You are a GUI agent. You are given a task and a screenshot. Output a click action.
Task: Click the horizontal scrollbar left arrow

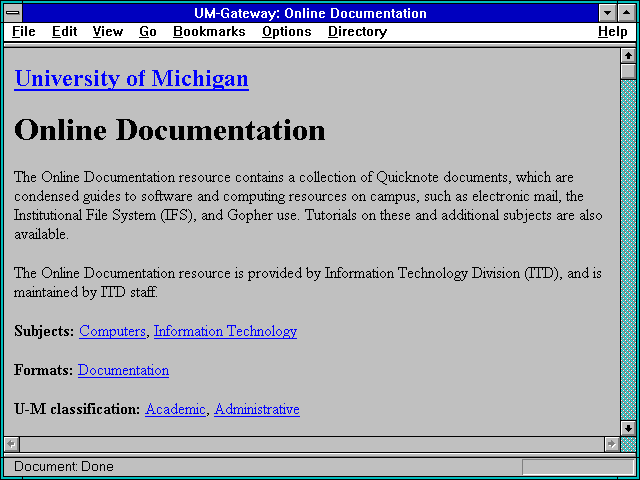[x=11, y=444]
